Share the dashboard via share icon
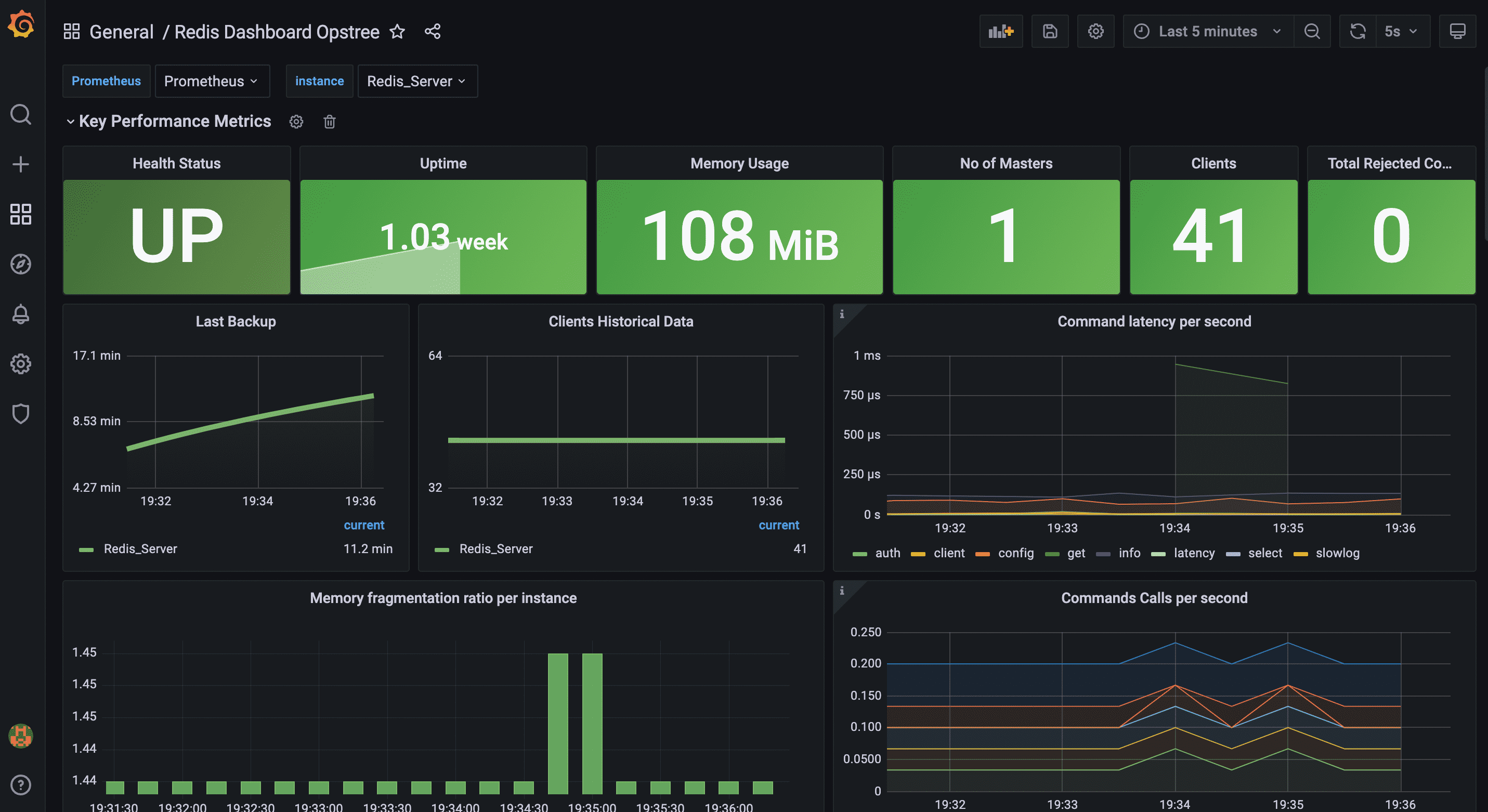Image resolution: width=1488 pixels, height=812 pixels. click(433, 31)
